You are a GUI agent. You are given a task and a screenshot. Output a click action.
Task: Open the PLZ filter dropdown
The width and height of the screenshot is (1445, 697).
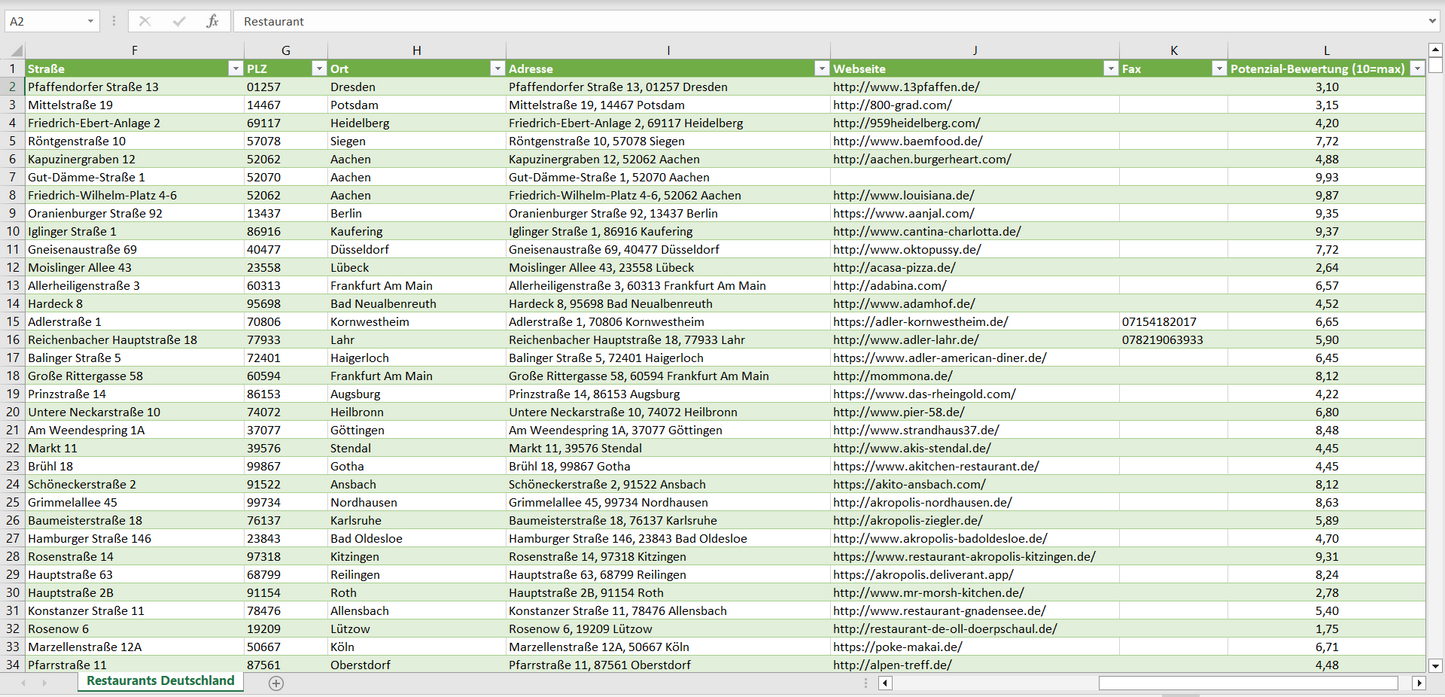[319, 69]
